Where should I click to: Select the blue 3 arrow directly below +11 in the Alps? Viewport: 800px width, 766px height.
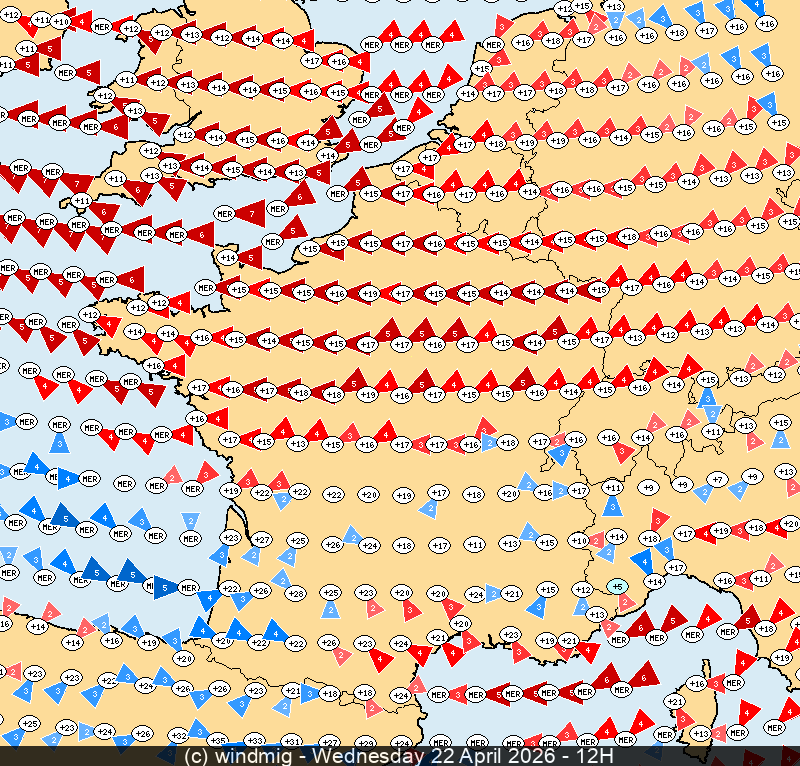click(x=613, y=506)
